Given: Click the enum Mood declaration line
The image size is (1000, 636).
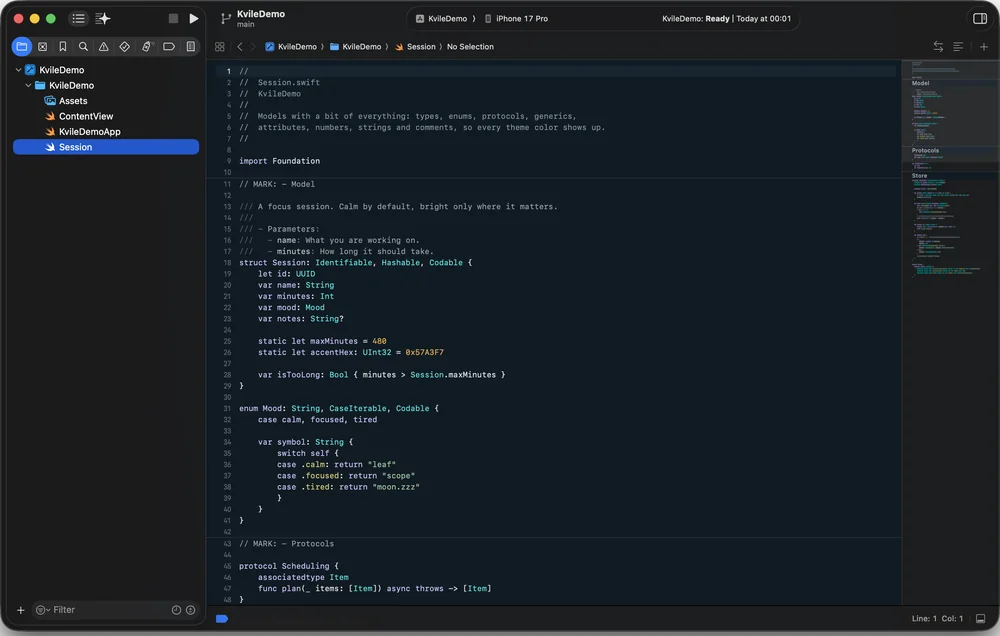Looking at the screenshot, I should pos(339,408).
